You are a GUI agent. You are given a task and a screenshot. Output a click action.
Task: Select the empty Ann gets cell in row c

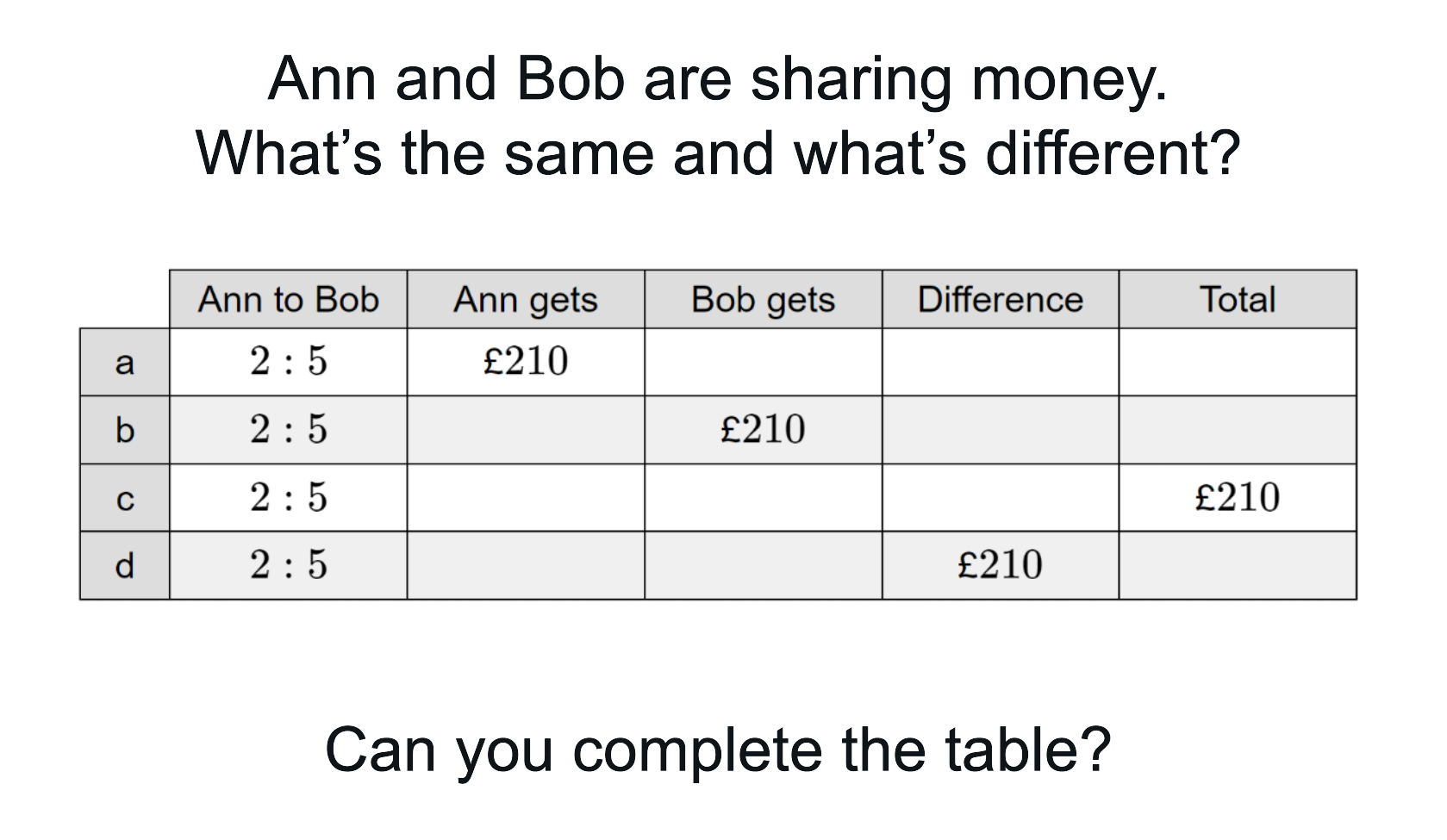coord(526,498)
